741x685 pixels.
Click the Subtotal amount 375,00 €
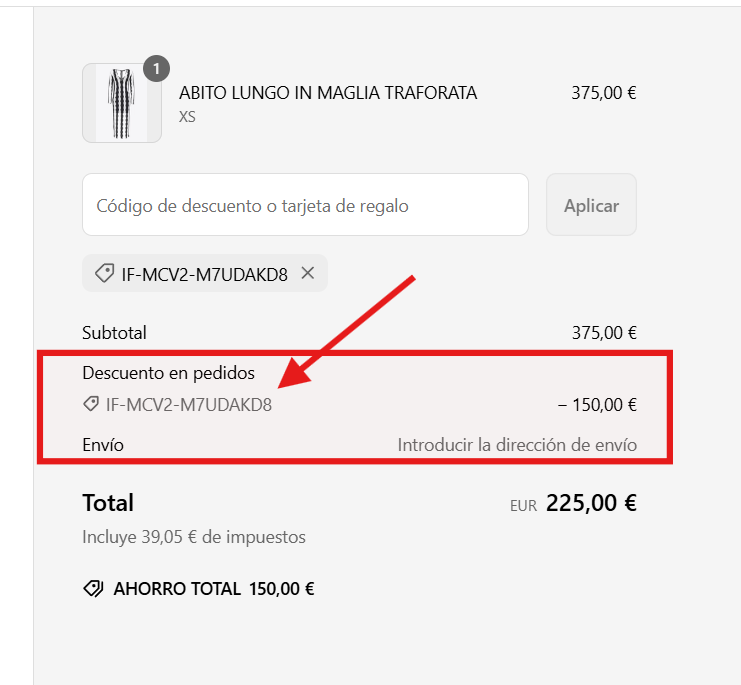(x=604, y=333)
